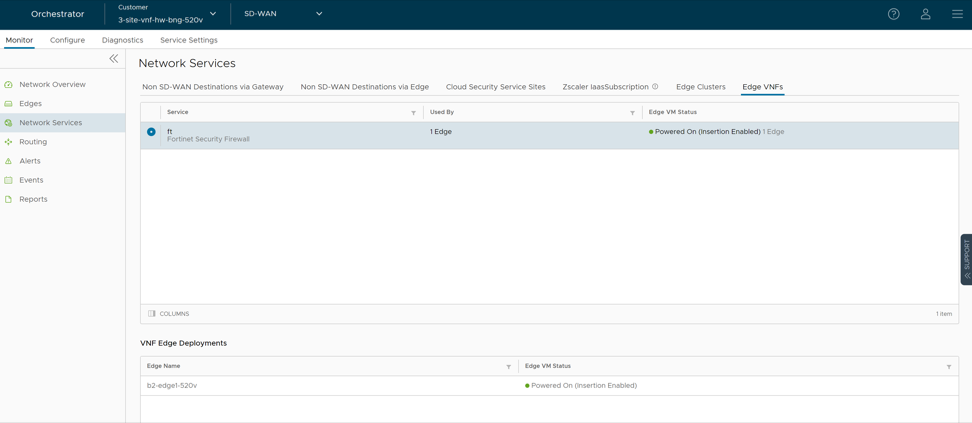This screenshot has width=972, height=423.
Task: Open the Columns chooser
Action: (x=168, y=314)
